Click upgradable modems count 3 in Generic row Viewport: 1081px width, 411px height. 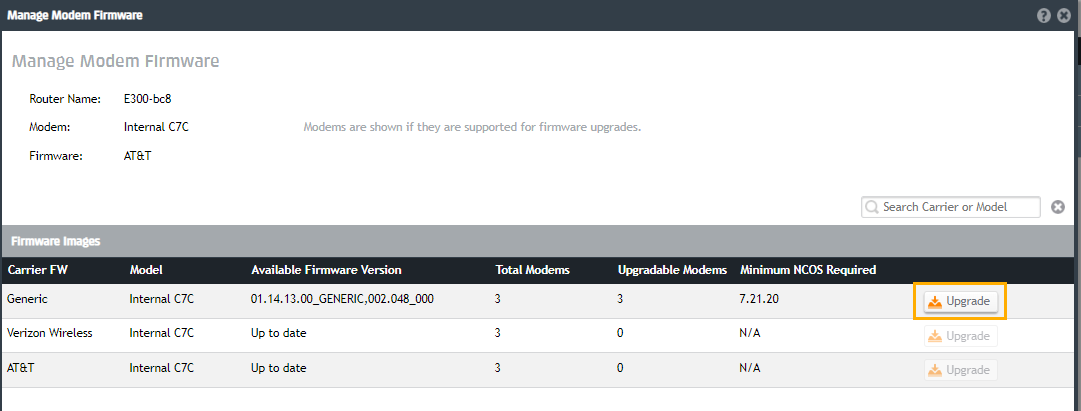(620, 299)
